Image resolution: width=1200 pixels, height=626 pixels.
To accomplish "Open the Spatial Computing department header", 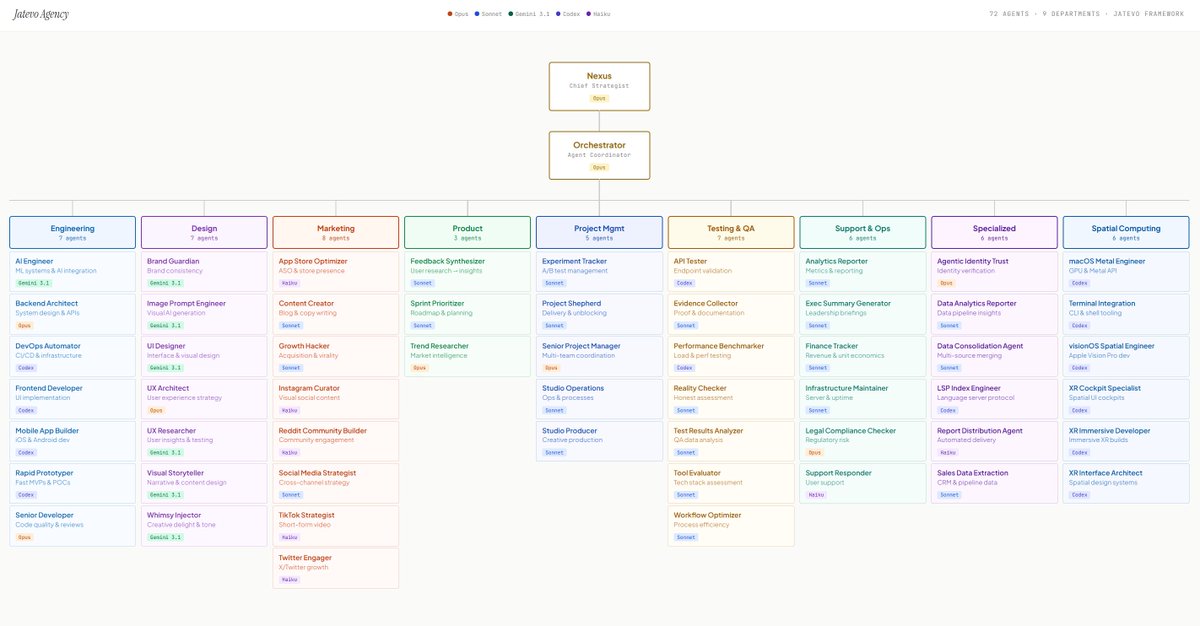I will 1126,232.
